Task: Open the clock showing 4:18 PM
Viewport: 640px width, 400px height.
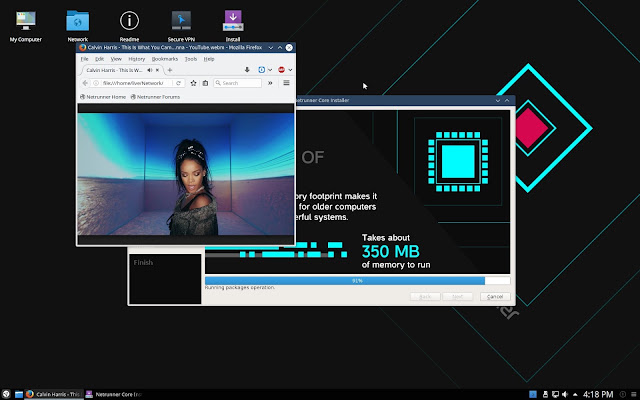Action: [598, 394]
